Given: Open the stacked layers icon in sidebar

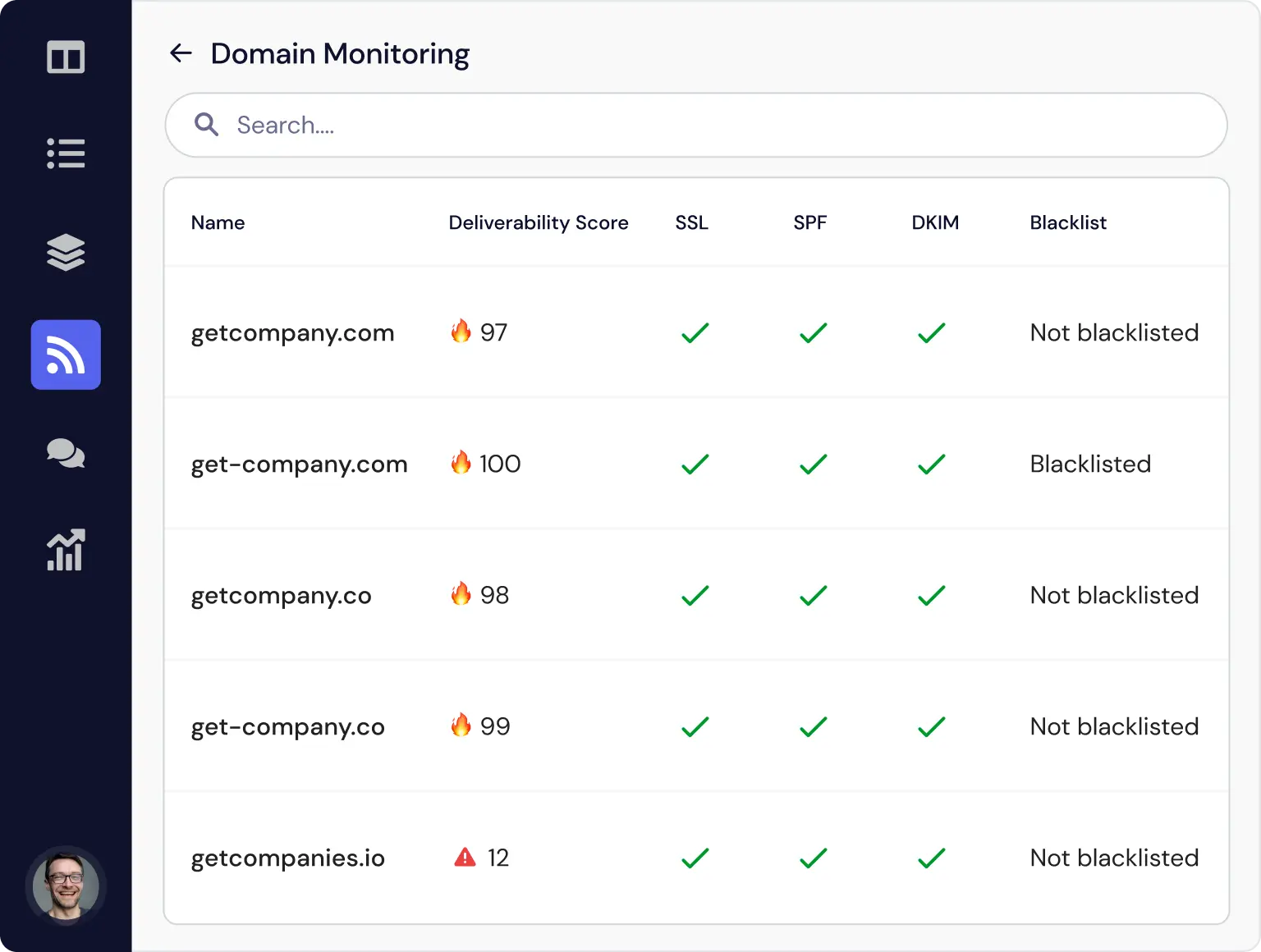Looking at the screenshot, I should (x=66, y=252).
